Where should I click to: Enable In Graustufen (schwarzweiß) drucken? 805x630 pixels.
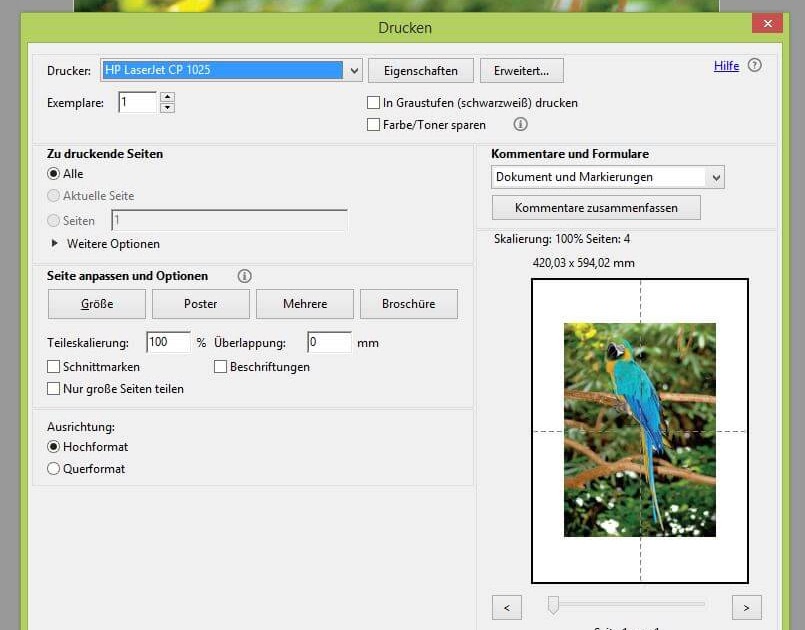373,103
